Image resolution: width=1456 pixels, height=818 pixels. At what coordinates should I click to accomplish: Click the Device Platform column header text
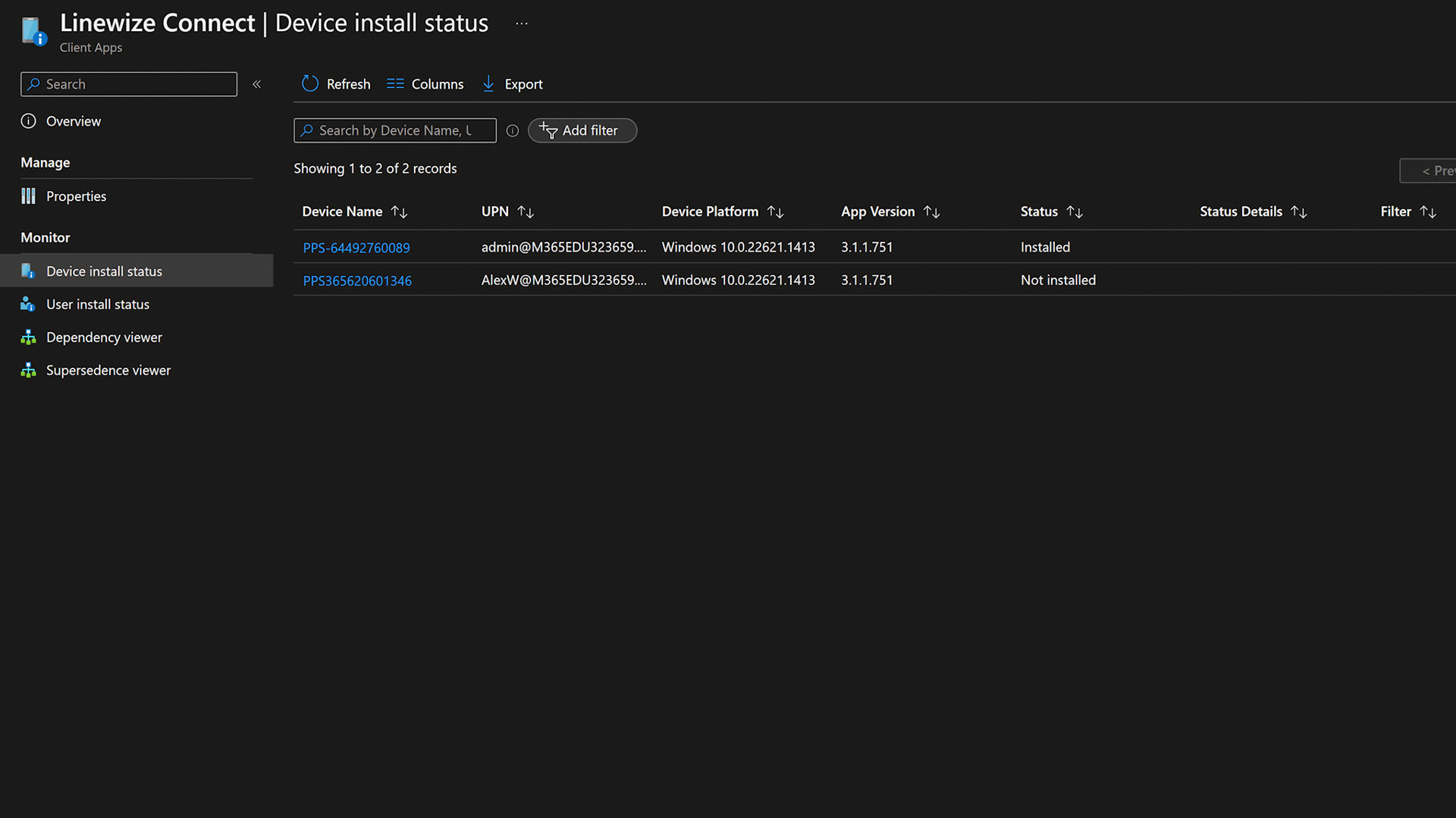pos(710,212)
